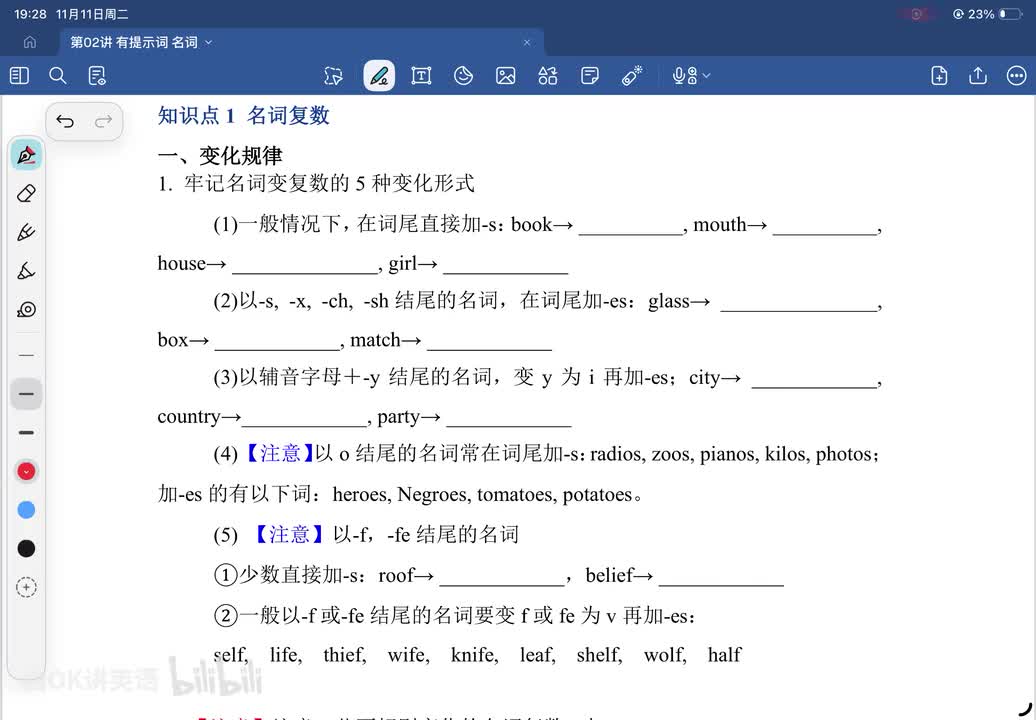Image resolution: width=1036 pixels, height=720 pixels.
Task: Pick the black pen color
Action: pos(26,548)
